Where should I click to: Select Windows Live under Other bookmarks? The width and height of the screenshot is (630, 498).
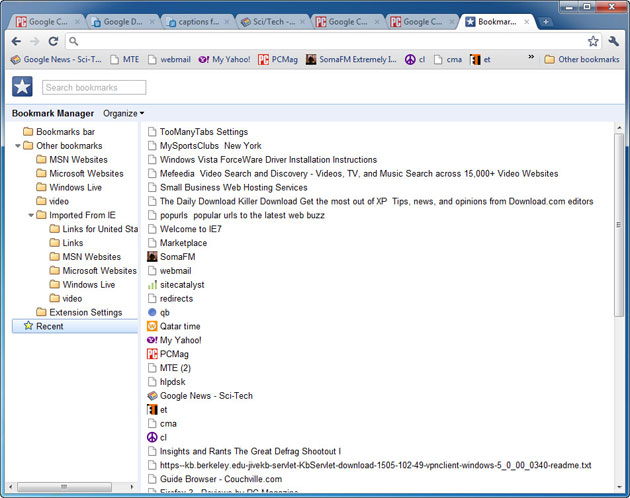(69, 187)
